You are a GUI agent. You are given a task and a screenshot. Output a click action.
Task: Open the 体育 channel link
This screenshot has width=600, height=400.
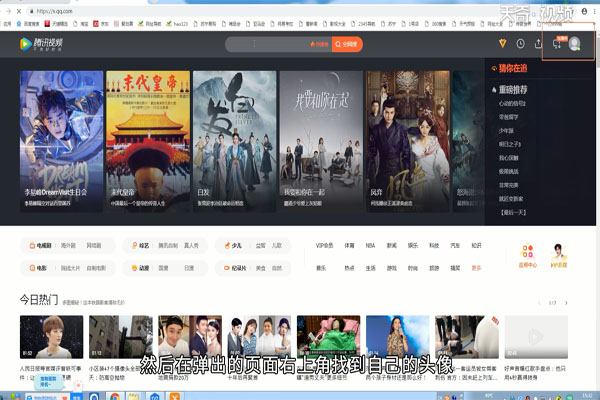tap(349, 245)
